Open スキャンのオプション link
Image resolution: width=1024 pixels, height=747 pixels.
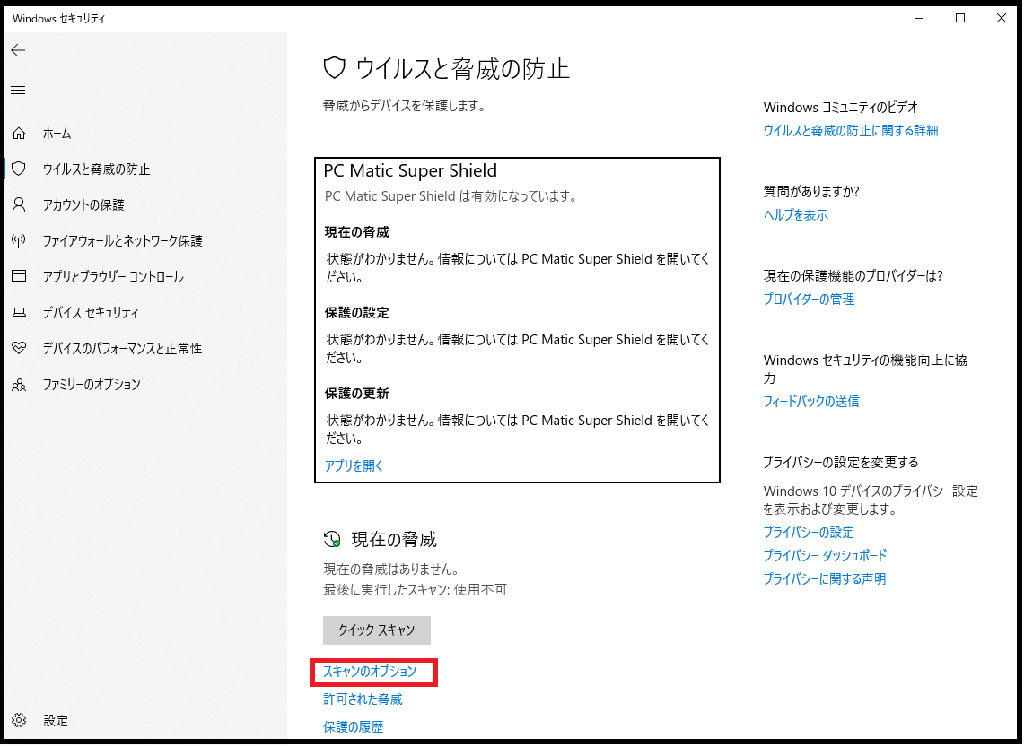[372, 671]
